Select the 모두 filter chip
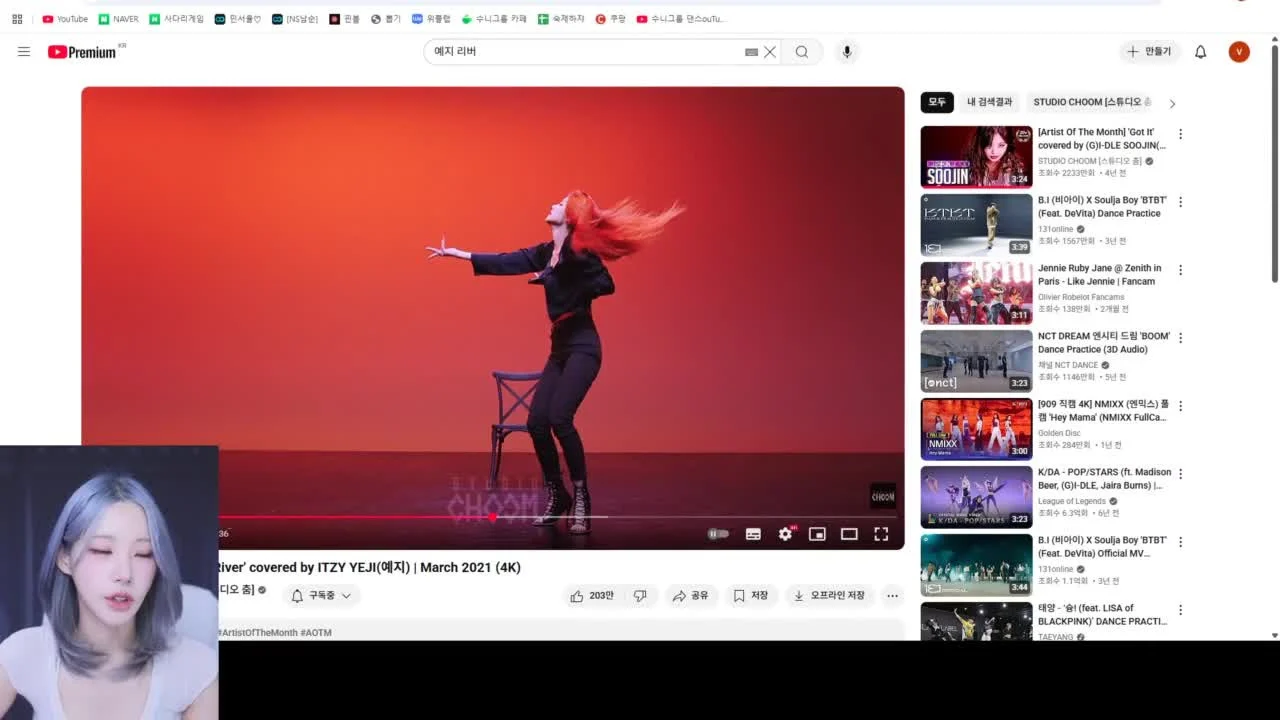The image size is (1280, 720). (x=937, y=102)
